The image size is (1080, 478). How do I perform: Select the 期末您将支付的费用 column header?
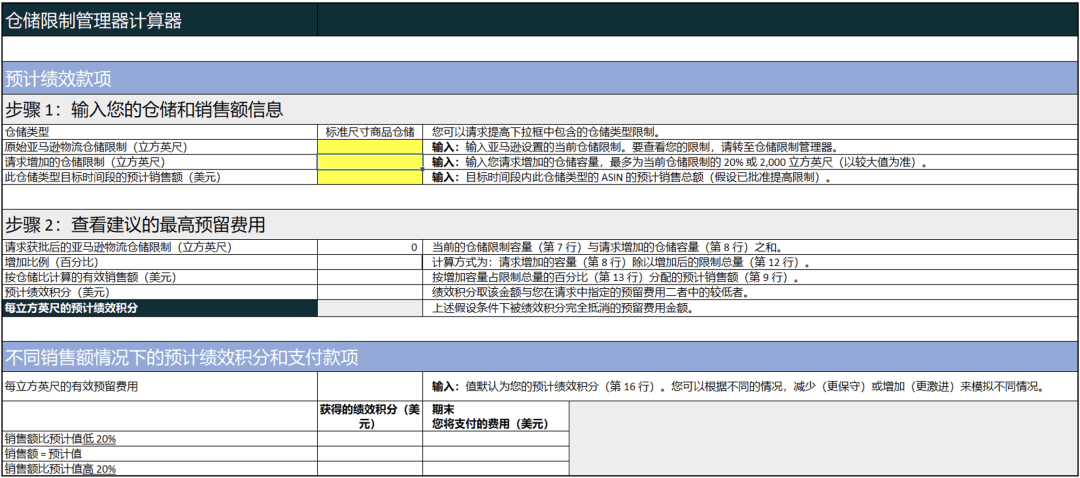pos(494,416)
